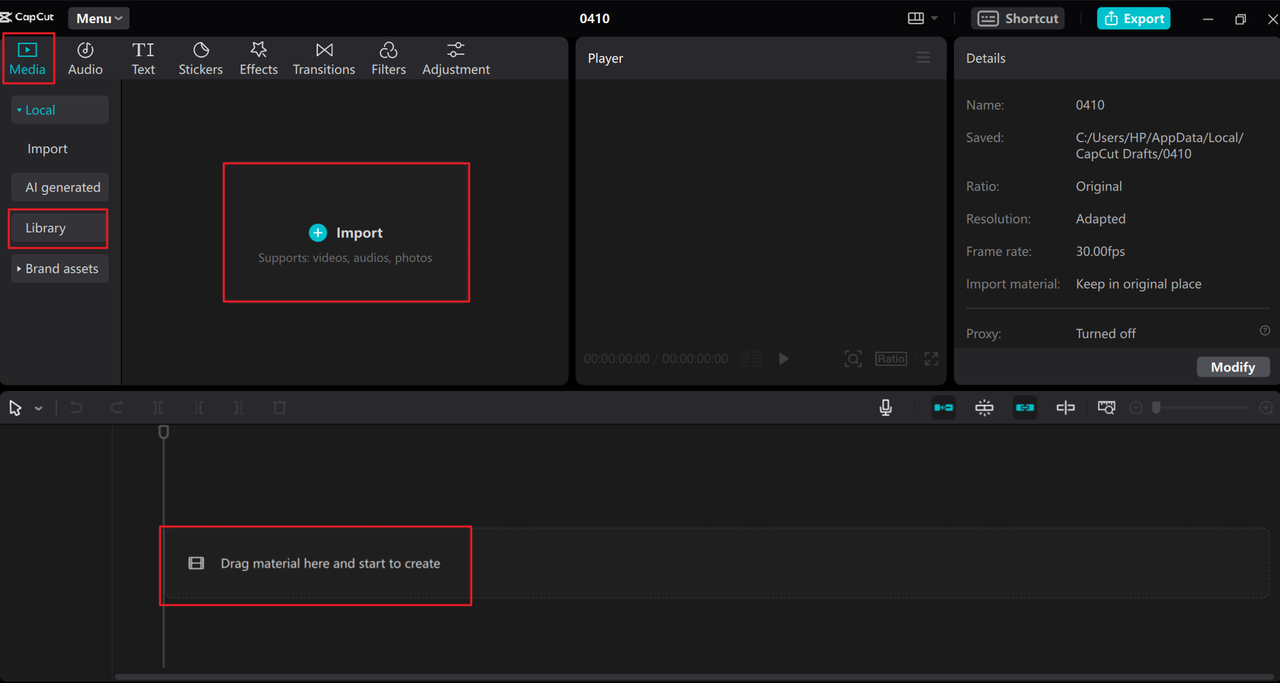Collapse the Local section
Image resolution: width=1280 pixels, height=683 pixels.
pyautogui.click(x=60, y=110)
